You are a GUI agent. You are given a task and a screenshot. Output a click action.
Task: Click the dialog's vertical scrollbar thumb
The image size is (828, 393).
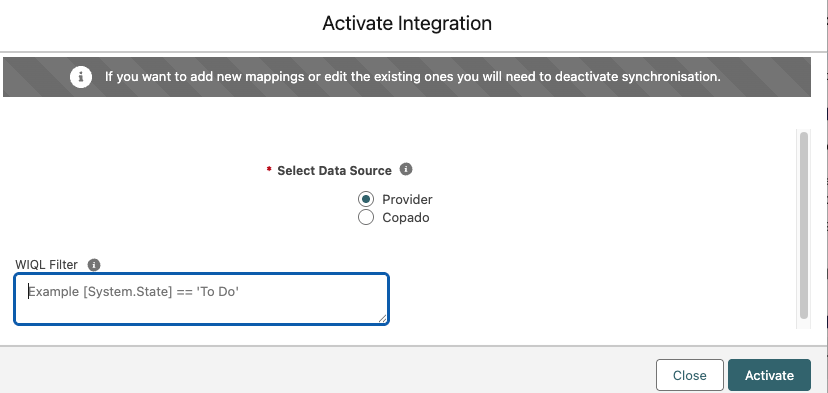(x=804, y=226)
